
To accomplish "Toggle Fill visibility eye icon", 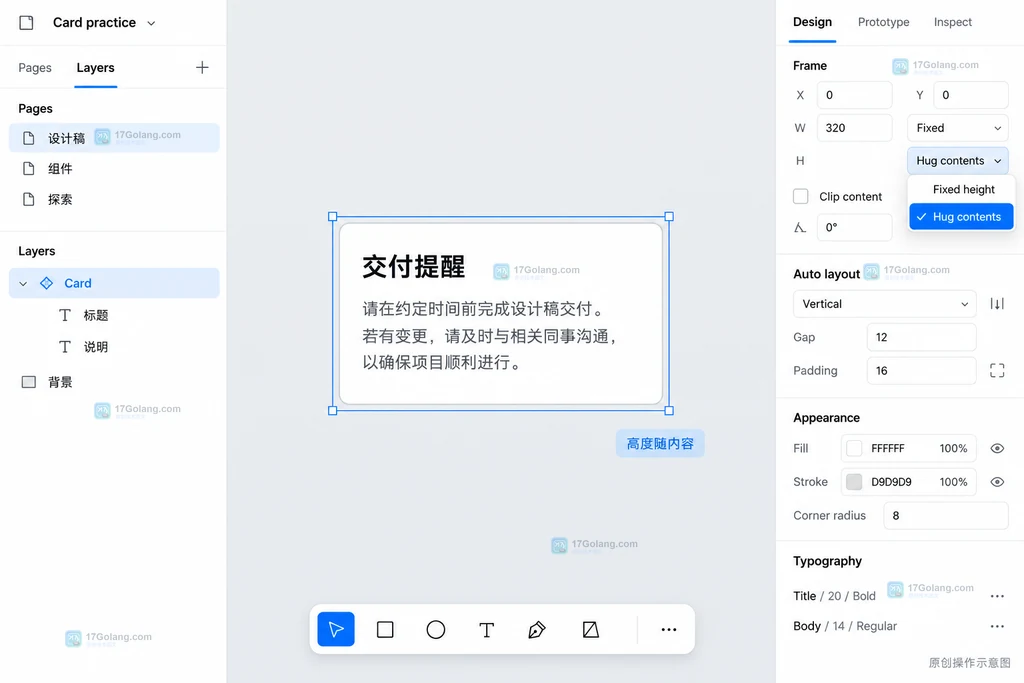I will click(997, 448).
